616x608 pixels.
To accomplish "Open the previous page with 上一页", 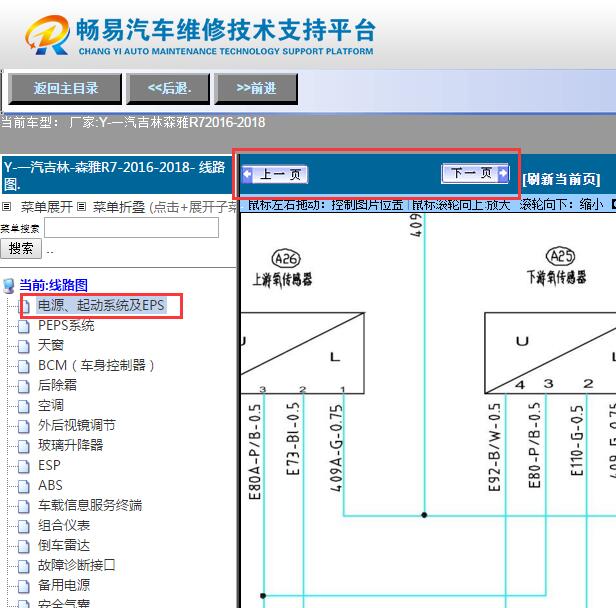I will 275,174.
